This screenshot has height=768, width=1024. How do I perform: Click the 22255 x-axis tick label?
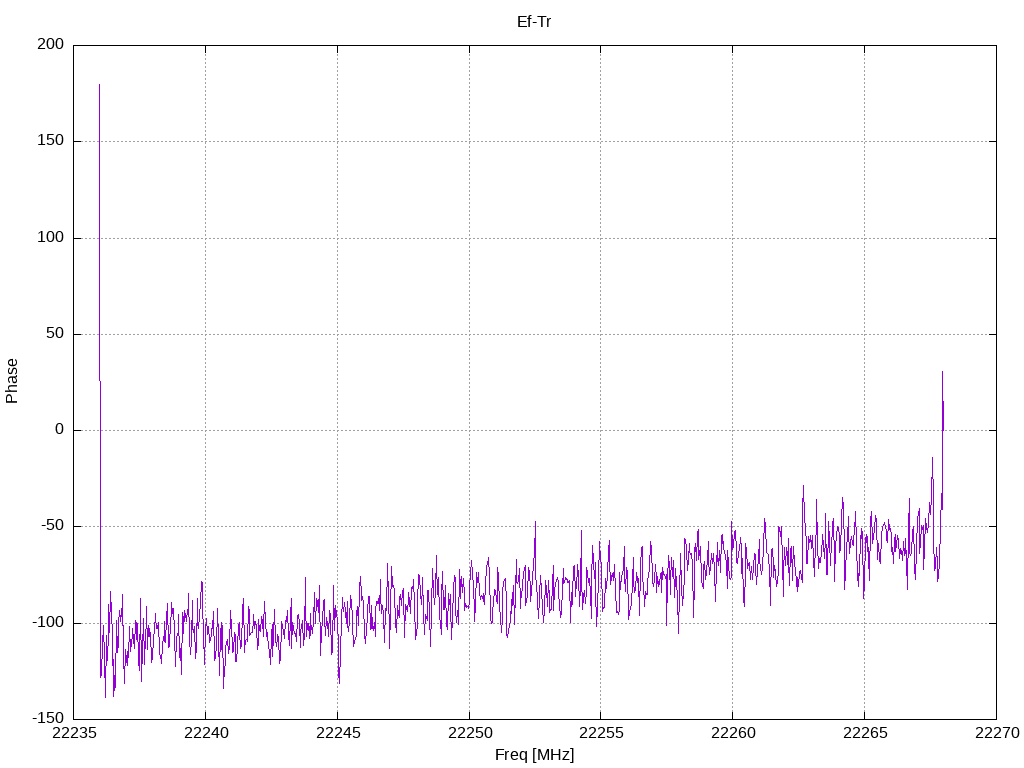point(601,734)
